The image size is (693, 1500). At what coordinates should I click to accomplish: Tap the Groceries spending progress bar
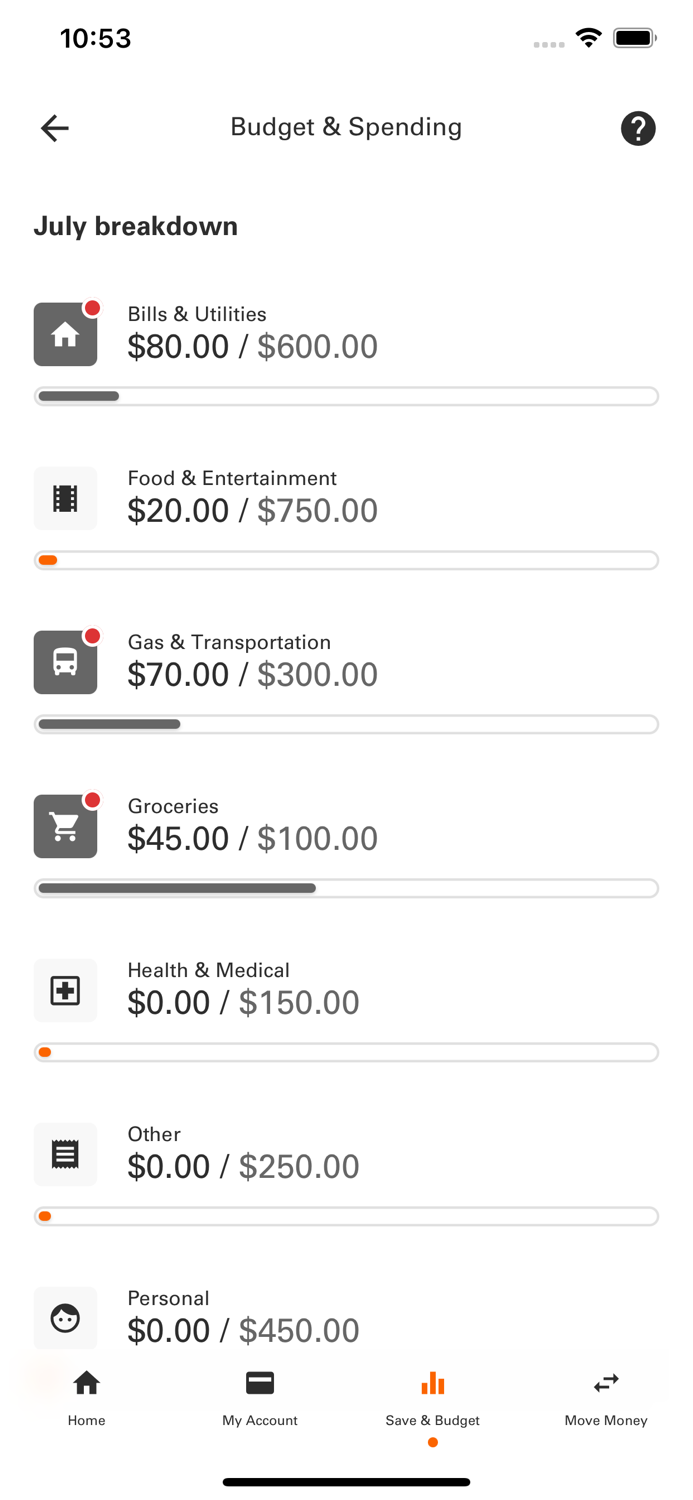[x=346, y=888]
